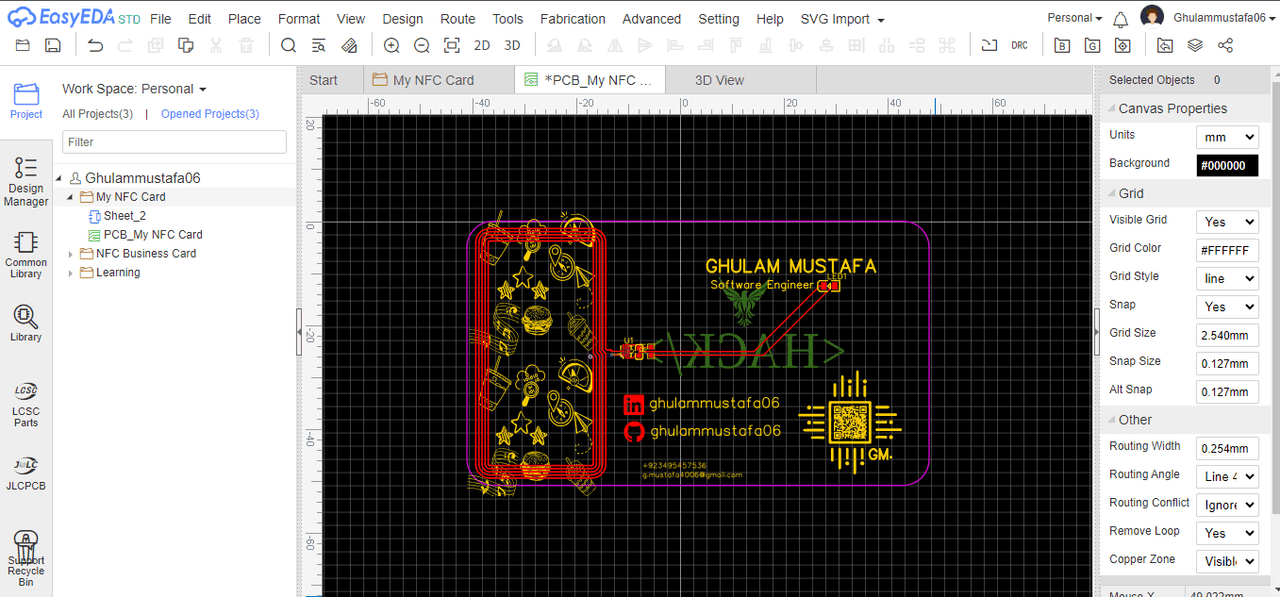Open the Design Manager panel

coord(26,181)
